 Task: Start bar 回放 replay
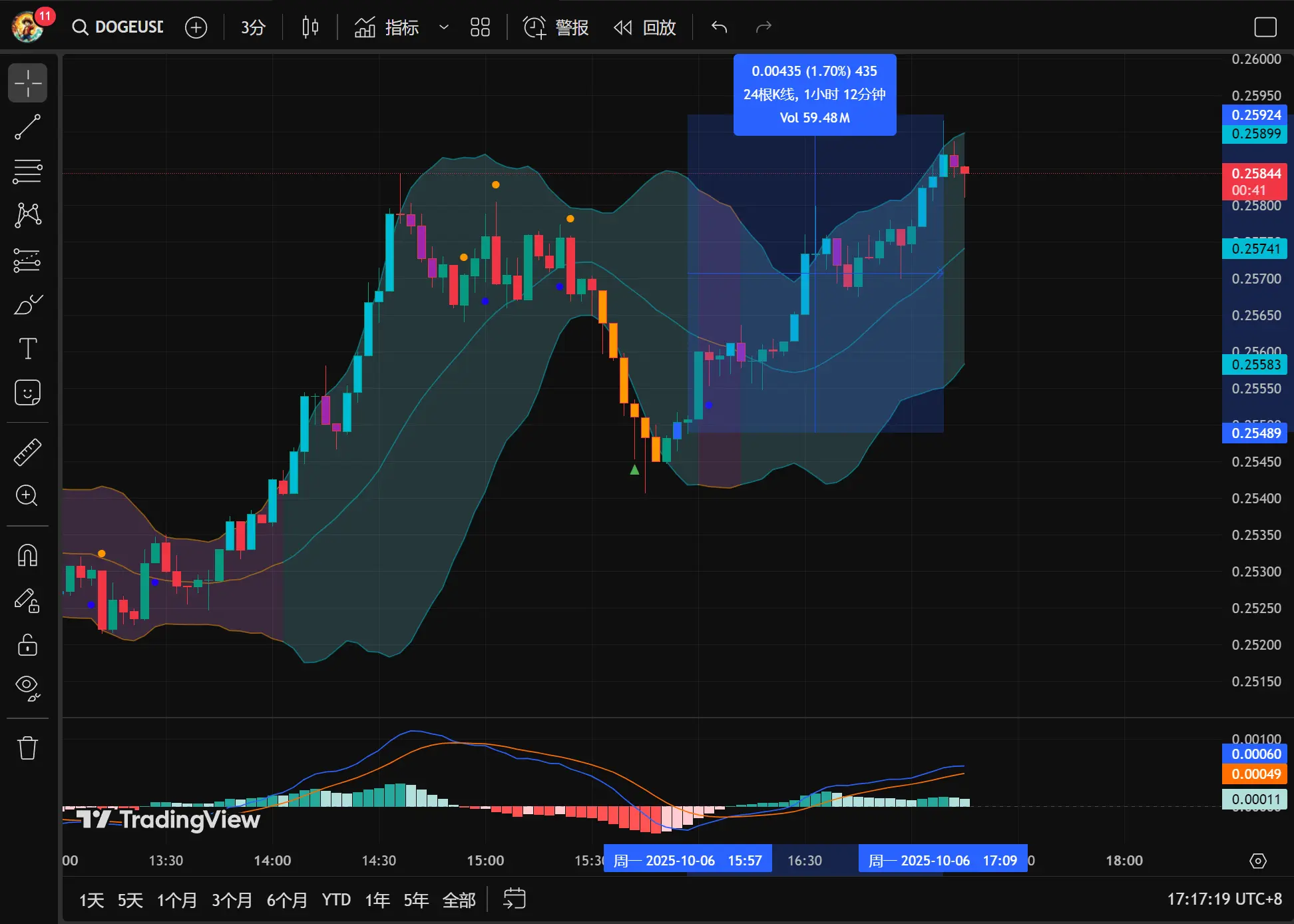tap(645, 27)
